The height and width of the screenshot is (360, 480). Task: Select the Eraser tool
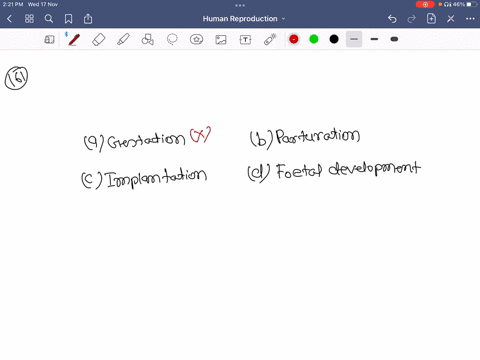click(98, 40)
